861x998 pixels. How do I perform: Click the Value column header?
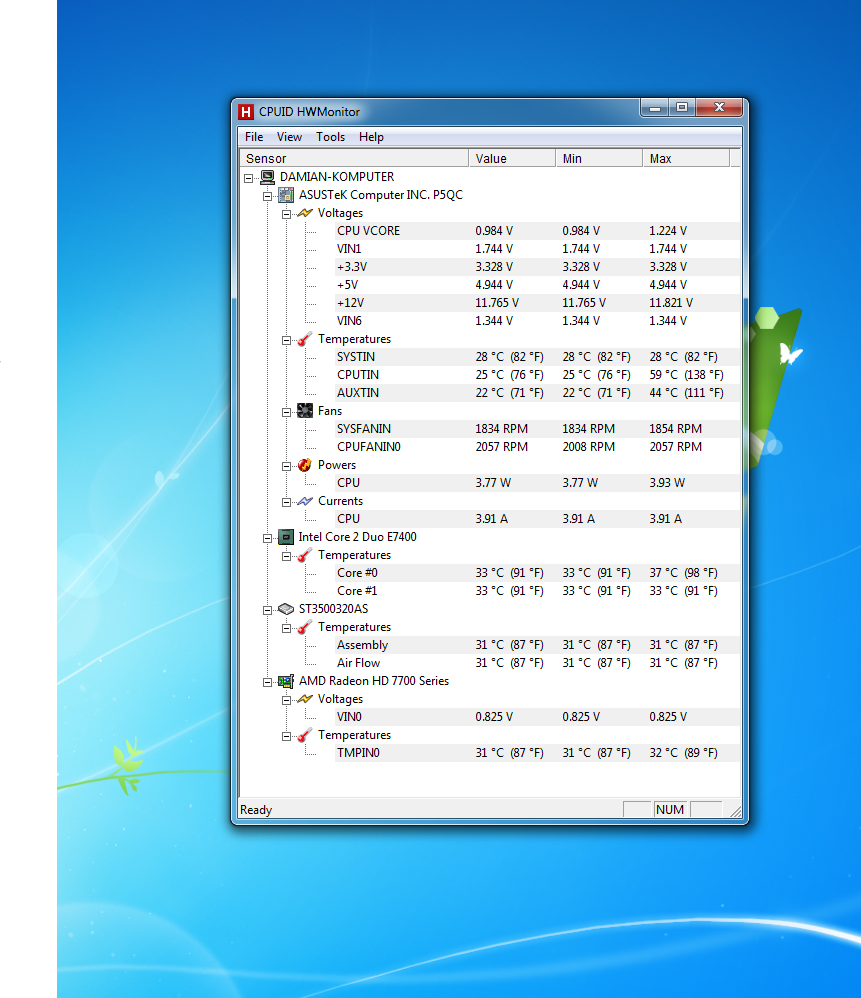click(511, 158)
